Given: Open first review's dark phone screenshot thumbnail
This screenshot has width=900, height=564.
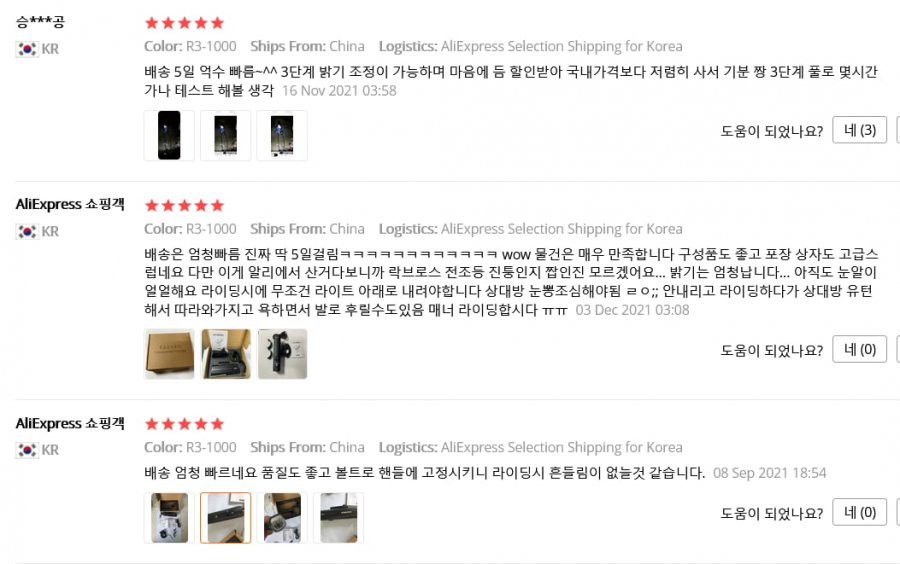Looking at the screenshot, I should (169, 135).
